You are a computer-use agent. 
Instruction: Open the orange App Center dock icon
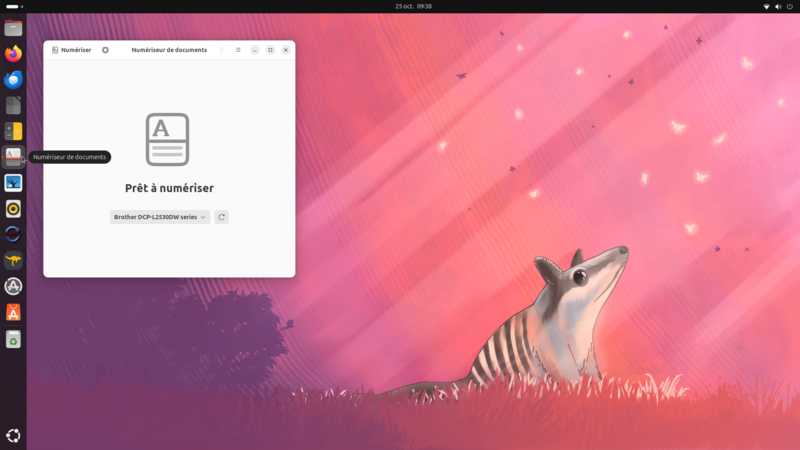click(x=13, y=312)
